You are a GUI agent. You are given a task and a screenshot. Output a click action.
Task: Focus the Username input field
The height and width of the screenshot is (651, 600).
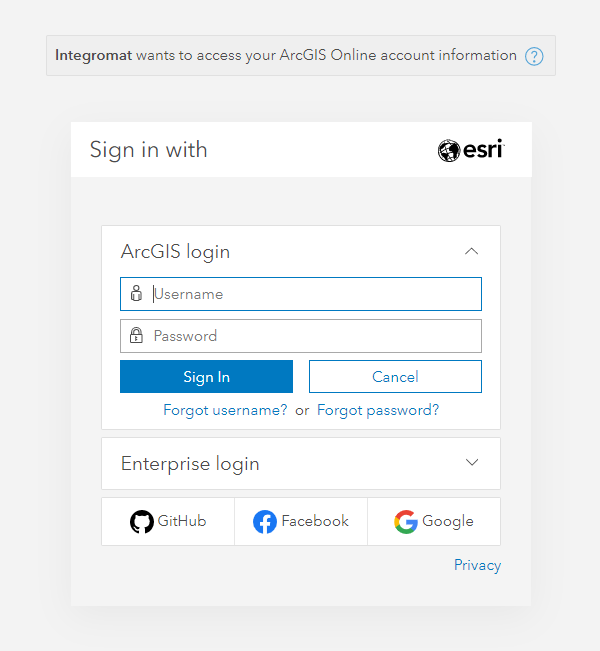tap(314, 294)
